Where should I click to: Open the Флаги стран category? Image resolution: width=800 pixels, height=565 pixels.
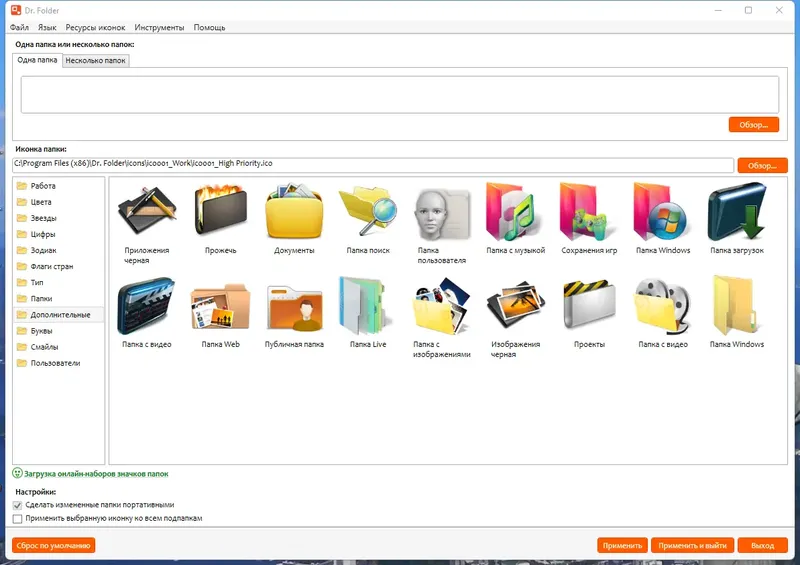click(x=58, y=266)
